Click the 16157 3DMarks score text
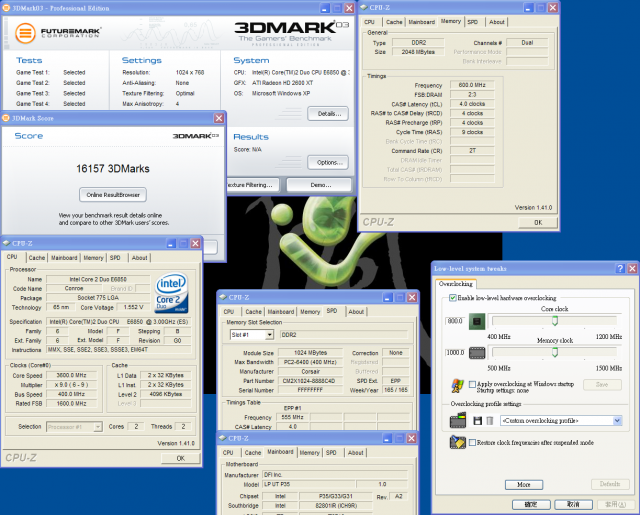The width and height of the screenshot is (640, 515). 113,169
